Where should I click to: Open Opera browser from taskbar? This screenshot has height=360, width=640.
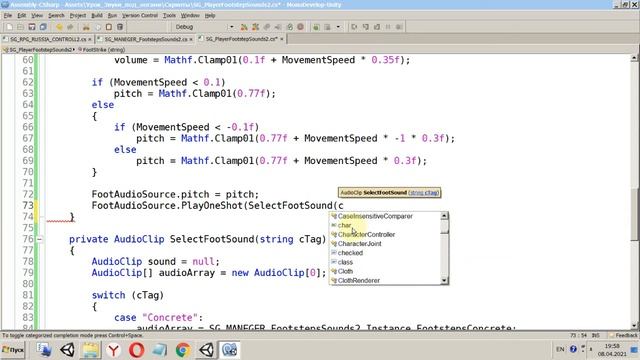(136, 350)
